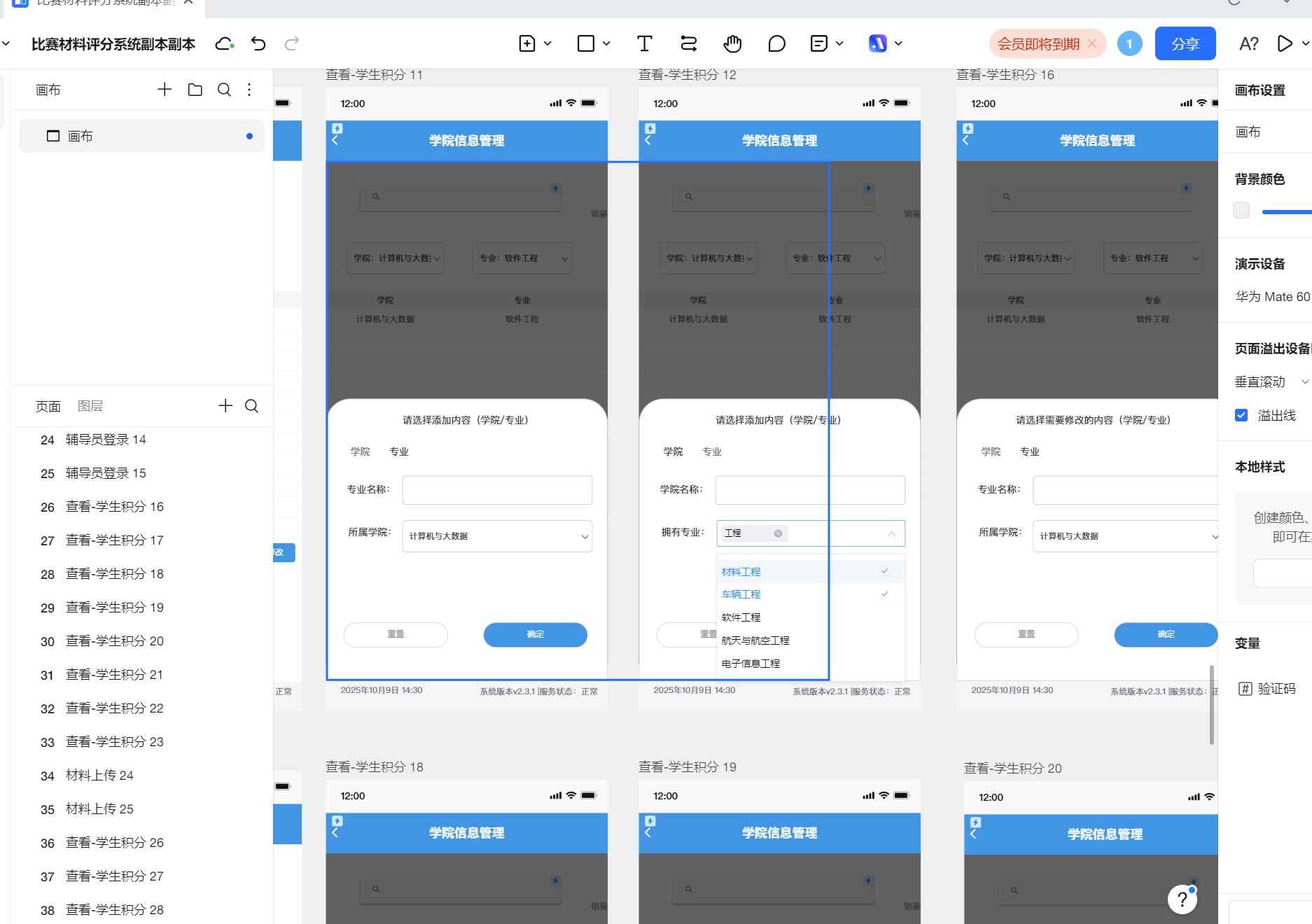Open sticky note tool dropdown arrow
Image resolution: width=1312 pixels, height=924 pixels.
click(839, 44)
